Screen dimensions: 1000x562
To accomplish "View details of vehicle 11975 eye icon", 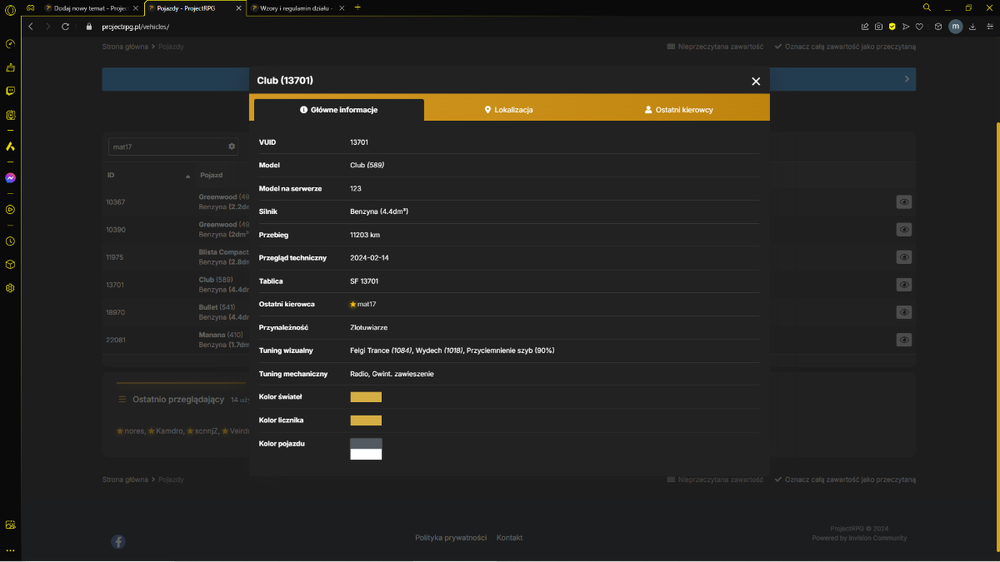I will (904, 257).
